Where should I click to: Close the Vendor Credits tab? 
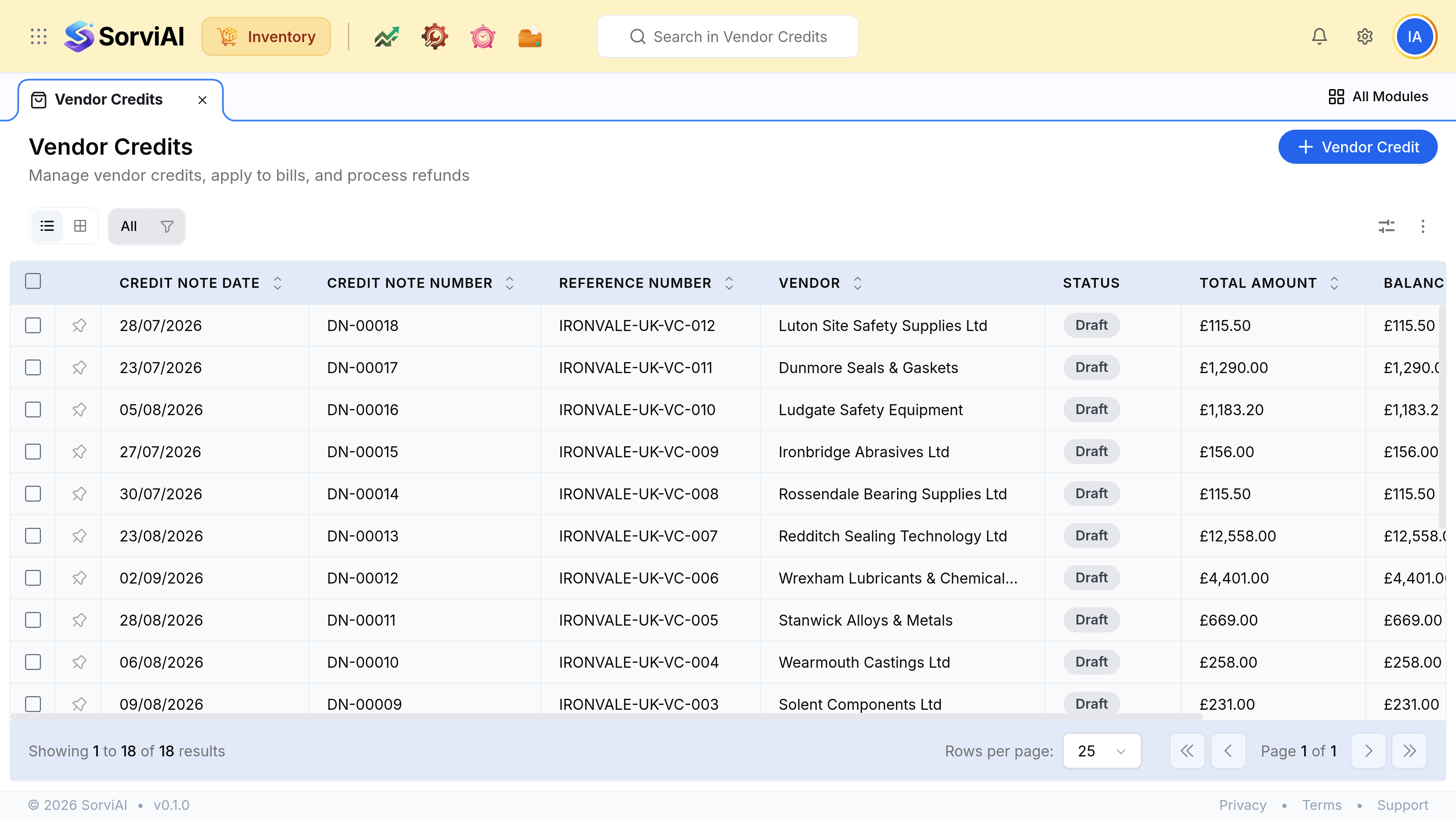[202, 100]
